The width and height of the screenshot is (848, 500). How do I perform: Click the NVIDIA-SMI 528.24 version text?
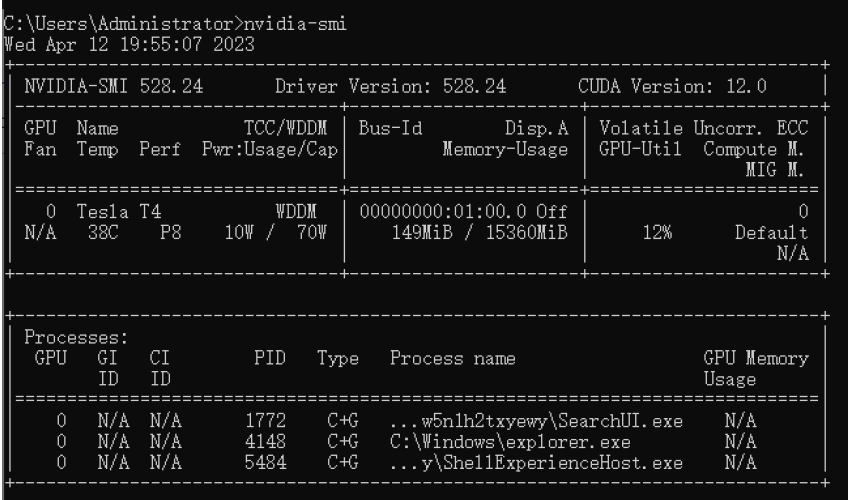point(114,86)
